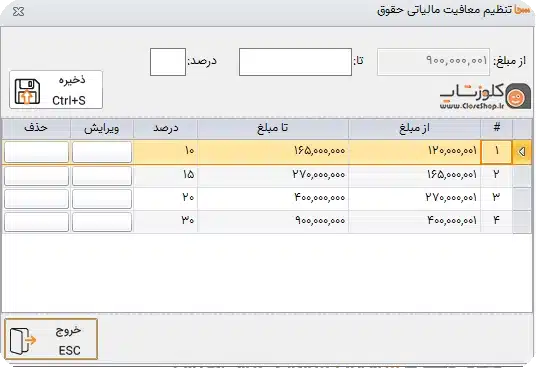536x368 pixels.
Task: Click the خروج ESC exit button
Action: pos(51,339)
